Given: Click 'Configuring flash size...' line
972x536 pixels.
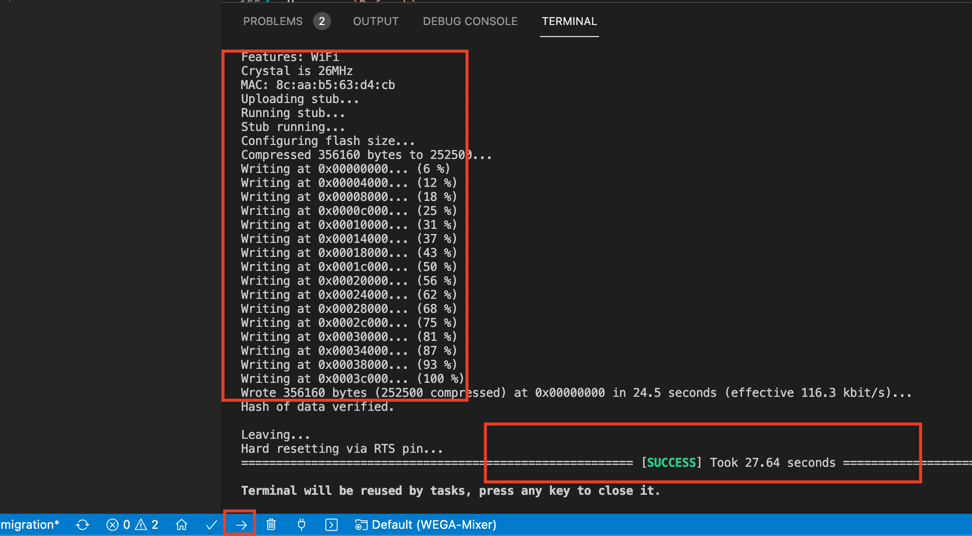Looking at the screenshot, I should pyautogui.click(x=328, y=141).
